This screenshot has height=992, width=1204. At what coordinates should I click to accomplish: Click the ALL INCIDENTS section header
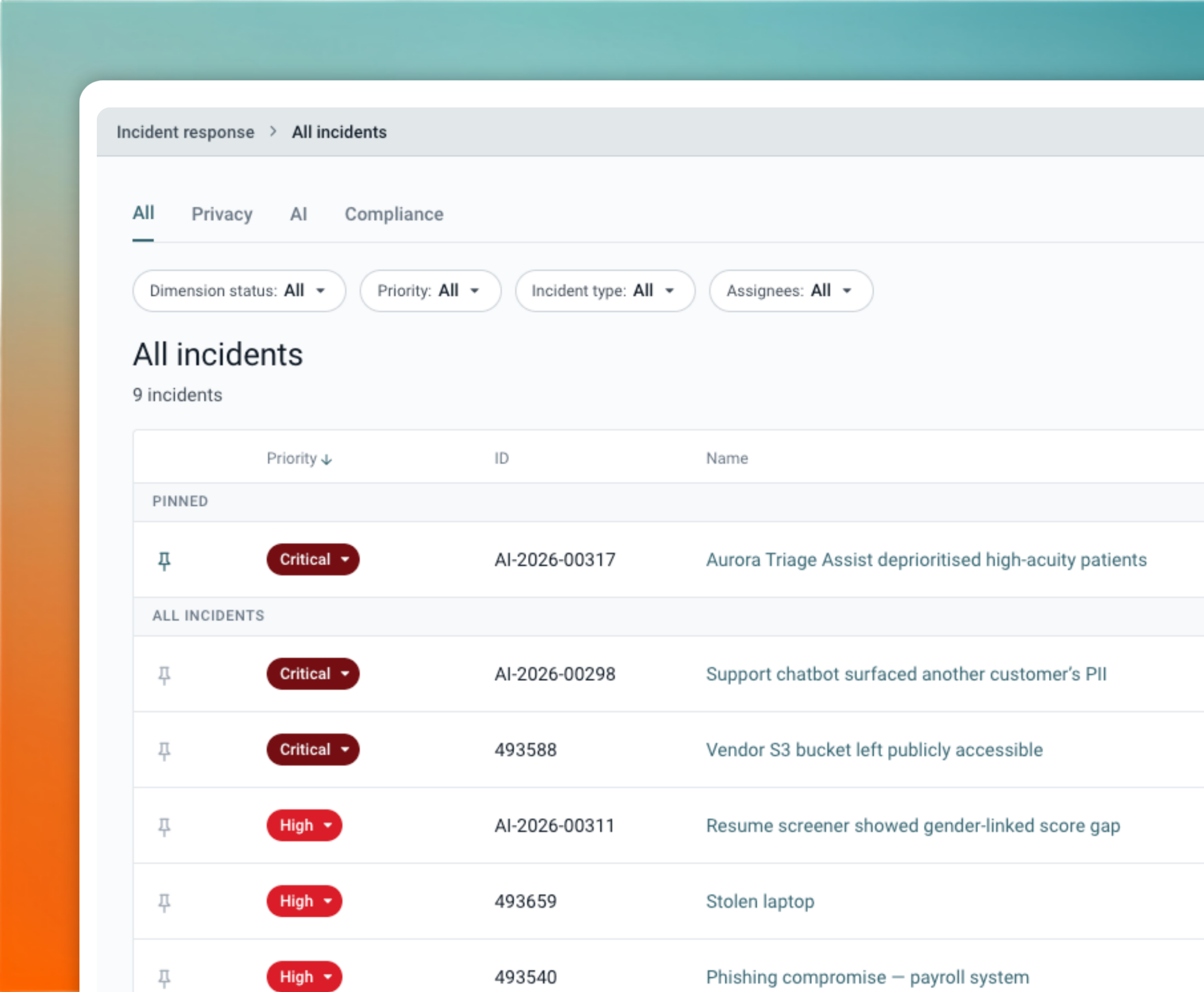[x=208, y=615]
